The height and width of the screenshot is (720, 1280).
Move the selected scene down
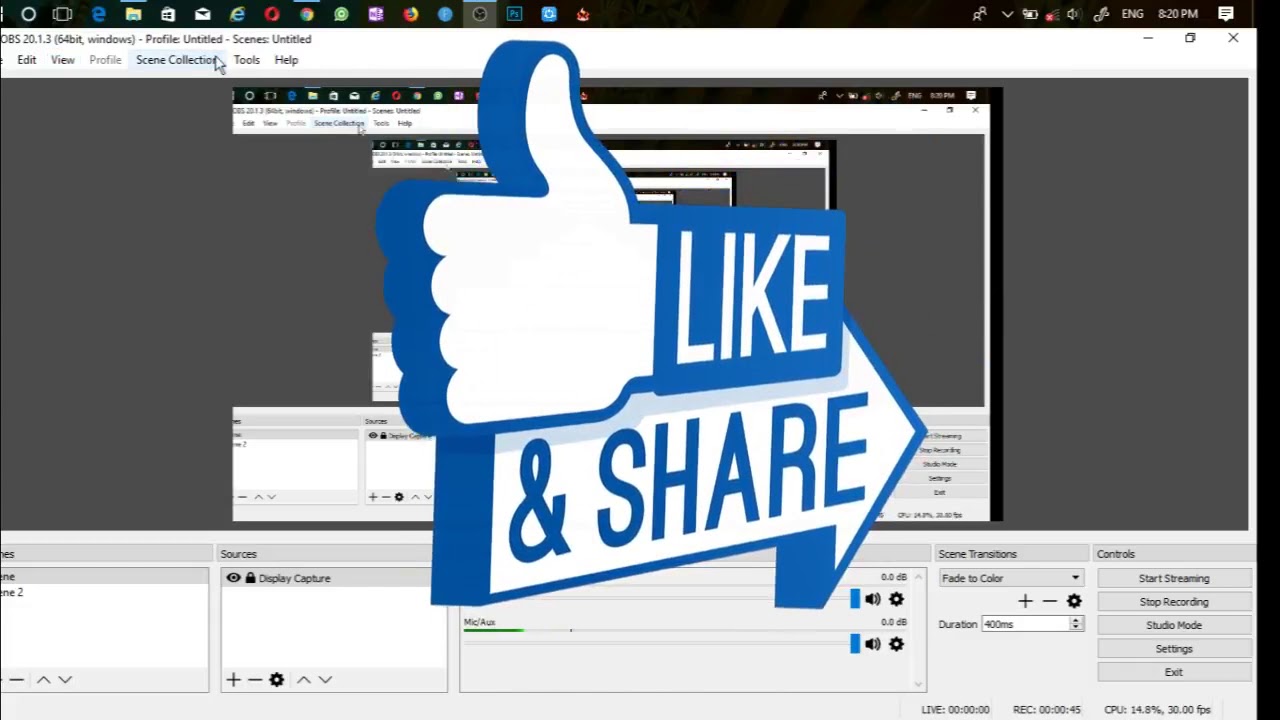click(65, 679)
